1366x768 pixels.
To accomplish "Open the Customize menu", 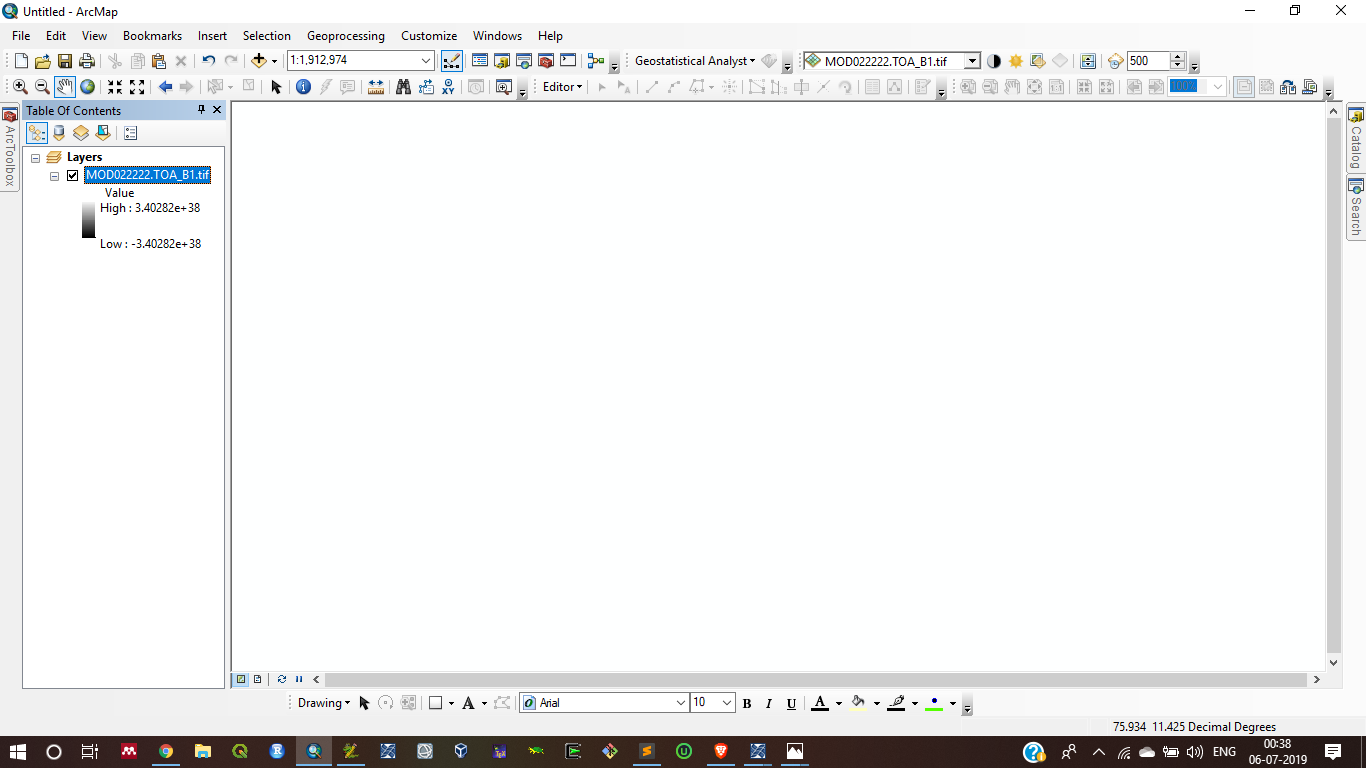I will (429, 36).
